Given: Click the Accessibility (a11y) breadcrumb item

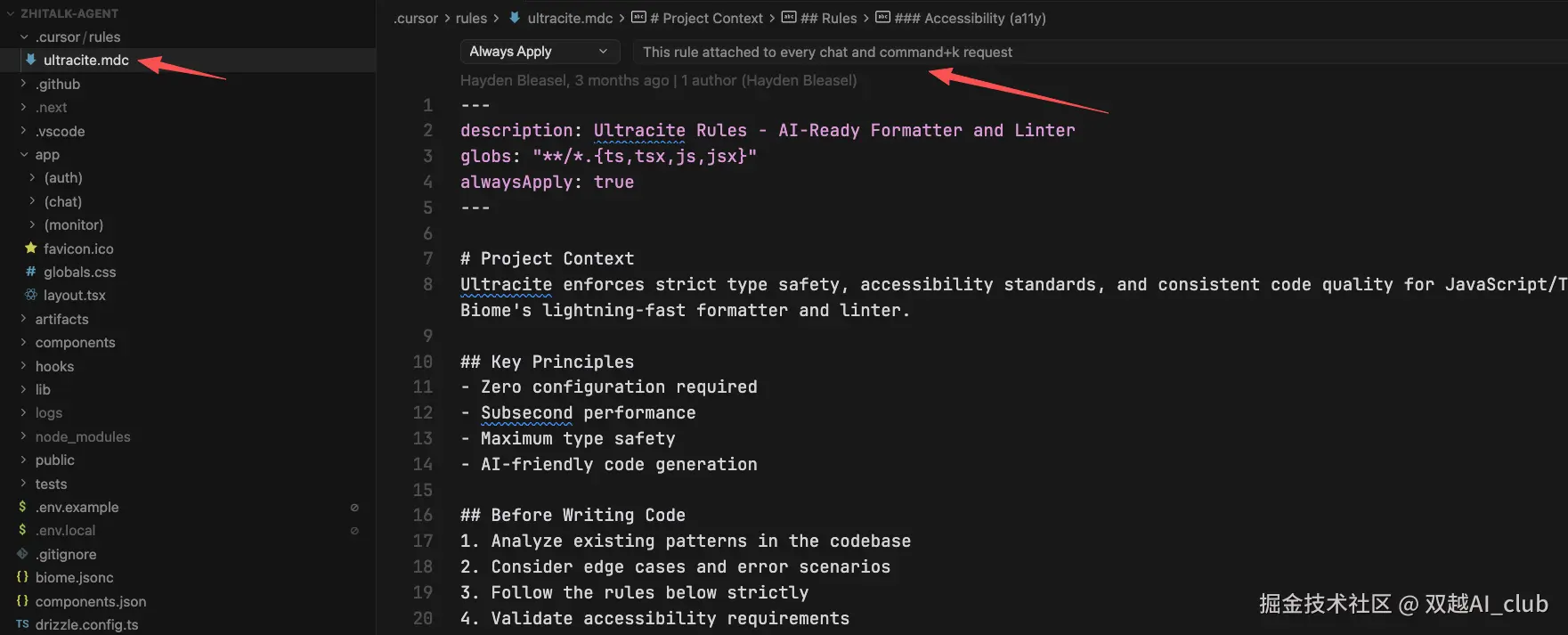Looking at the screenshot, I should [x=961, y=18].
